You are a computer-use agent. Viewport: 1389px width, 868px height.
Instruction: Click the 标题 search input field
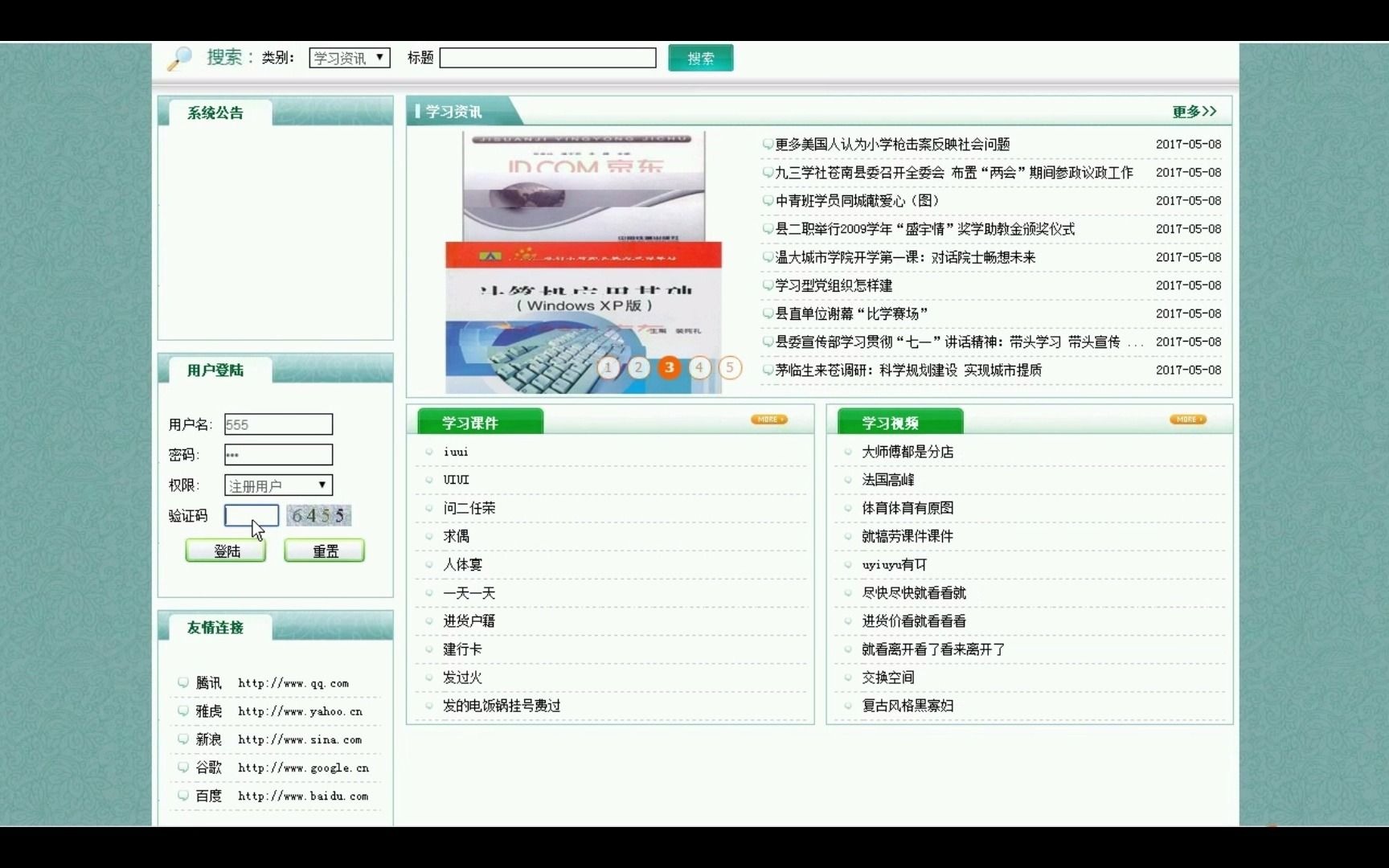coord(548,58)
